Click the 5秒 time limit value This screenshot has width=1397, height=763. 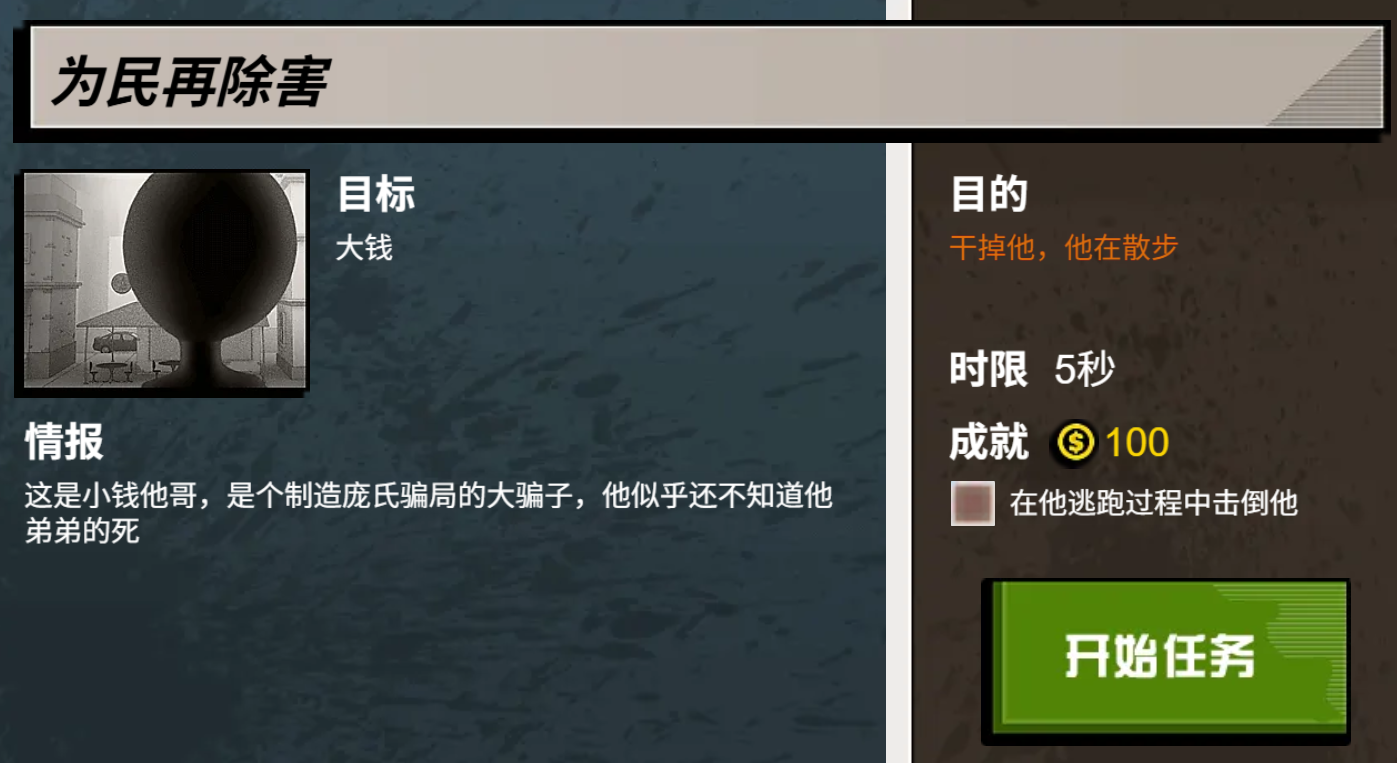(x=1084, y=371)
